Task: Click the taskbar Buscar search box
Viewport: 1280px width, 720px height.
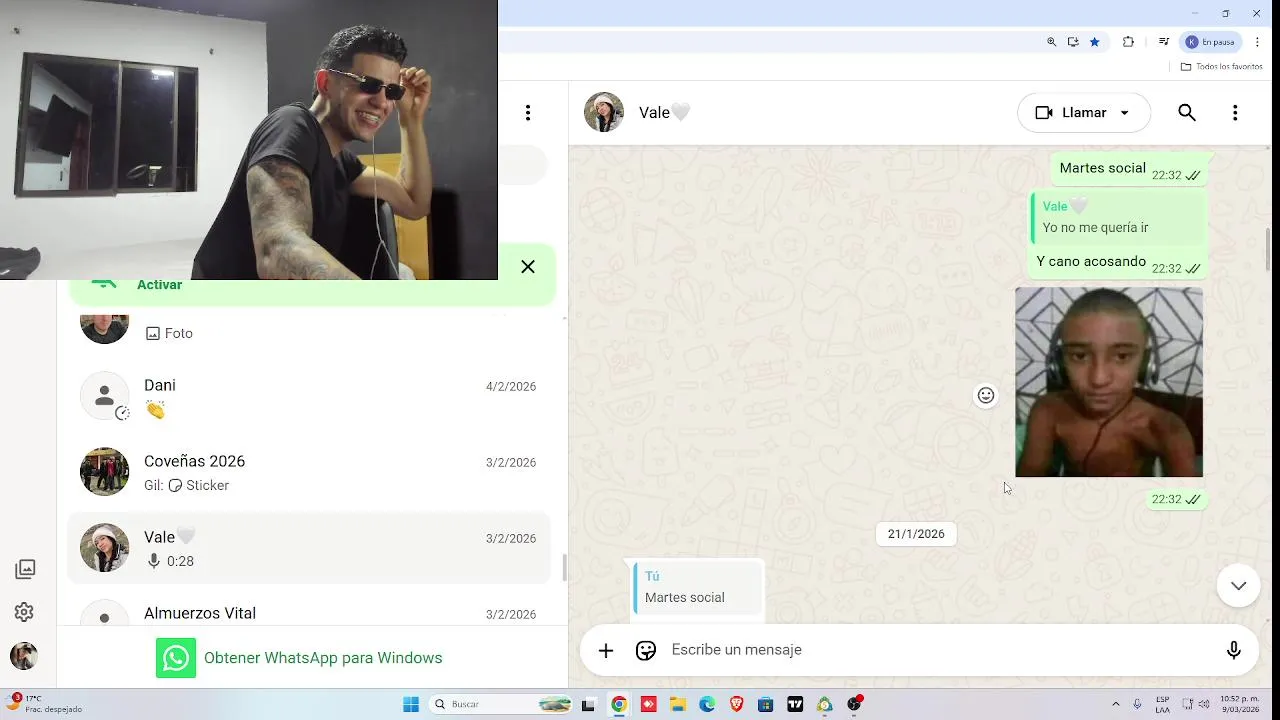Action: coord(501,704)
